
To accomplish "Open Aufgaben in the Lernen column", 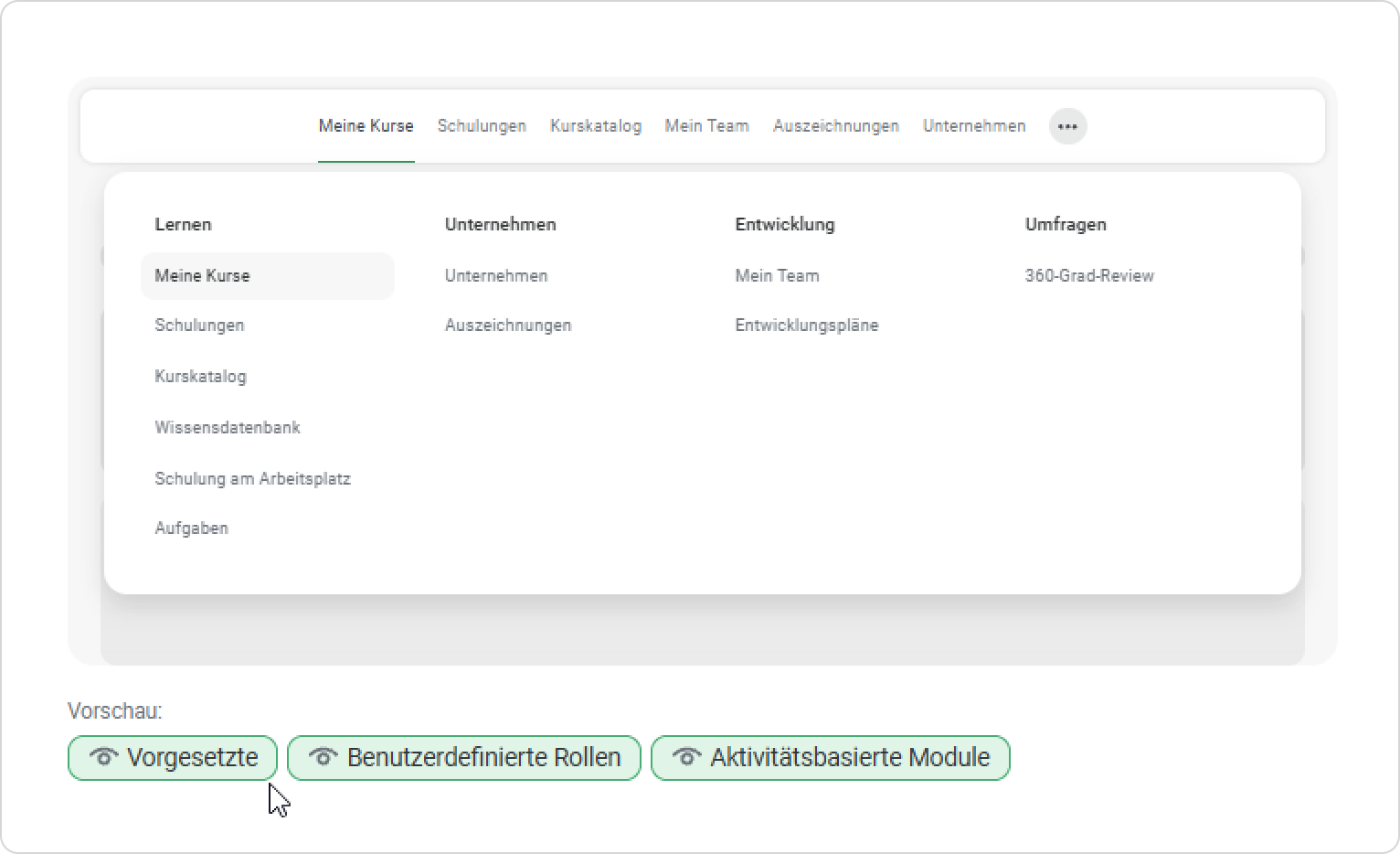I will point(191,528).
